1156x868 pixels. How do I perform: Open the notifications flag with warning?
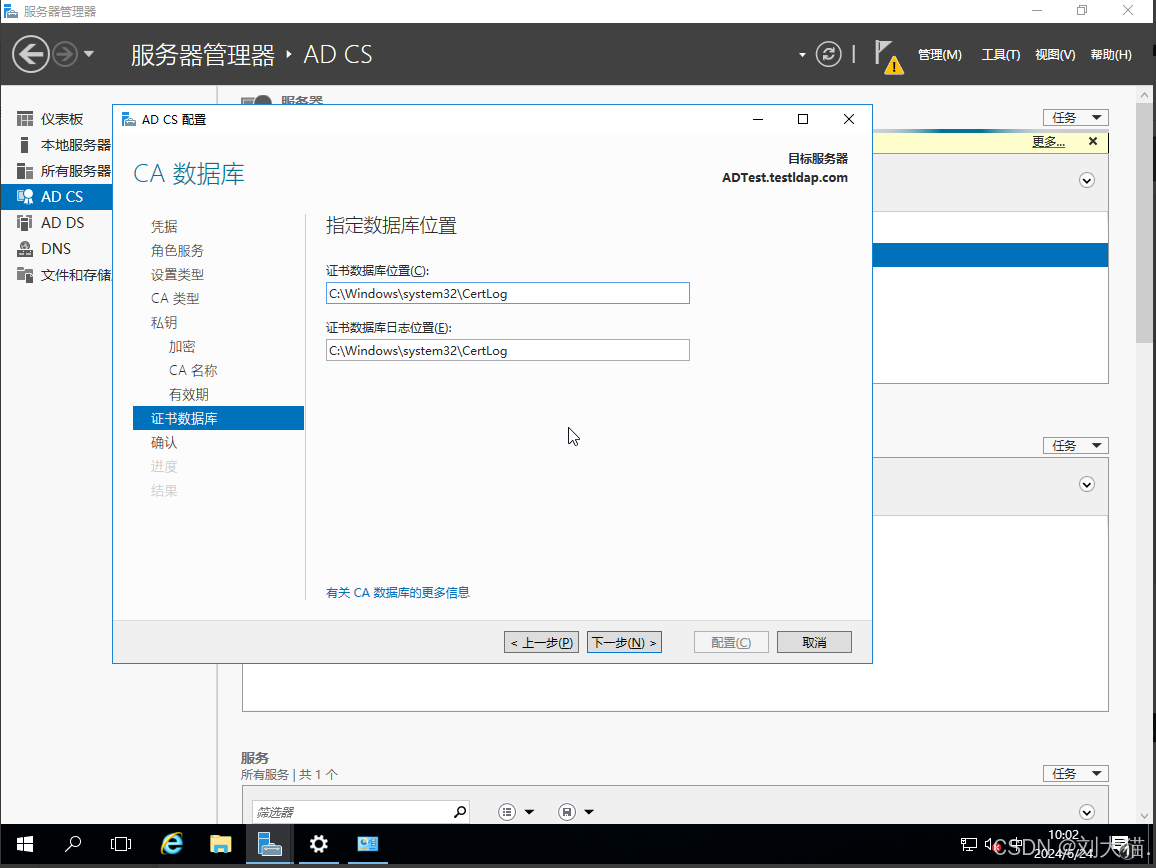[888, 57]
